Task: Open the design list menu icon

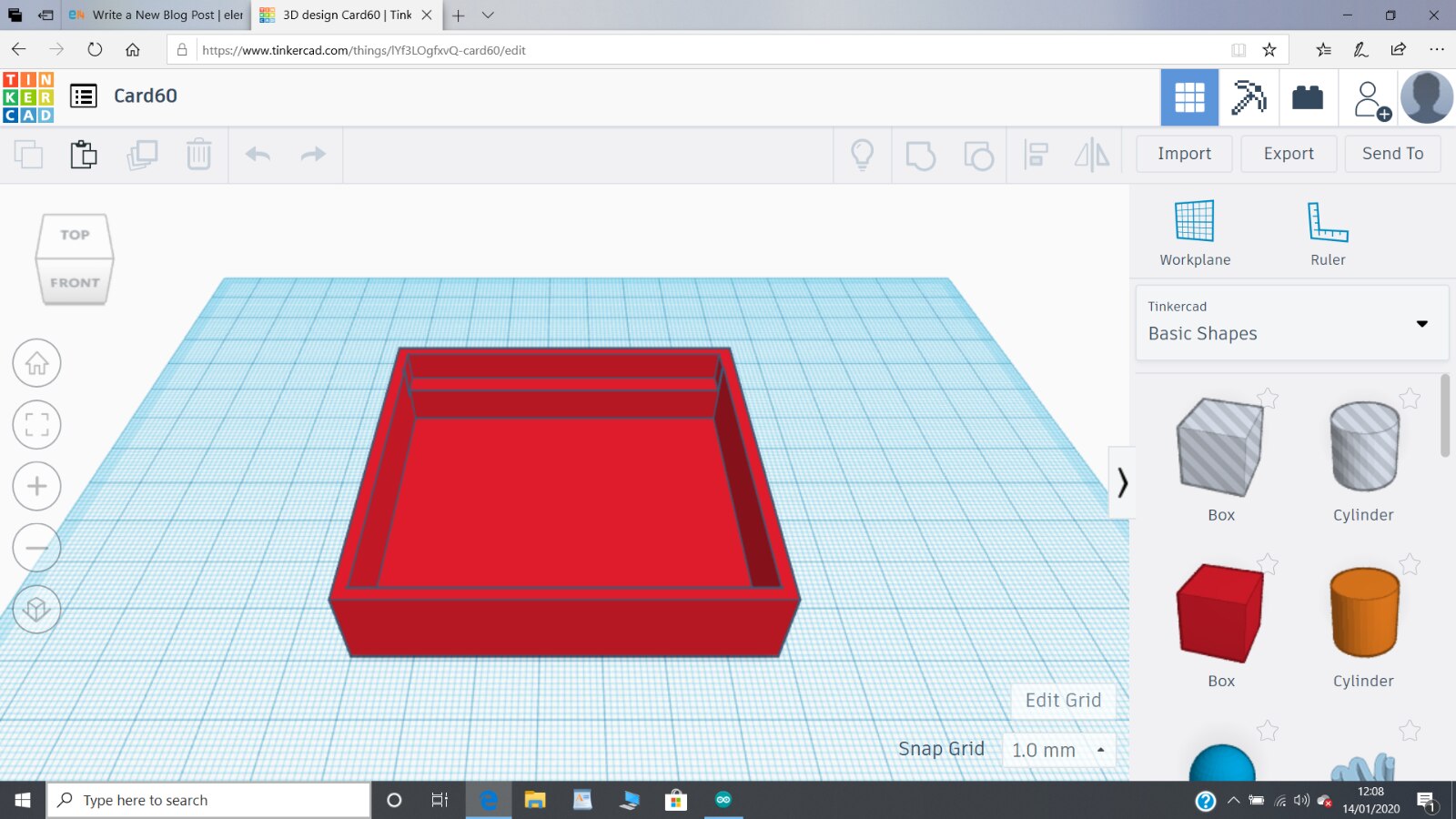Action: 84,96
